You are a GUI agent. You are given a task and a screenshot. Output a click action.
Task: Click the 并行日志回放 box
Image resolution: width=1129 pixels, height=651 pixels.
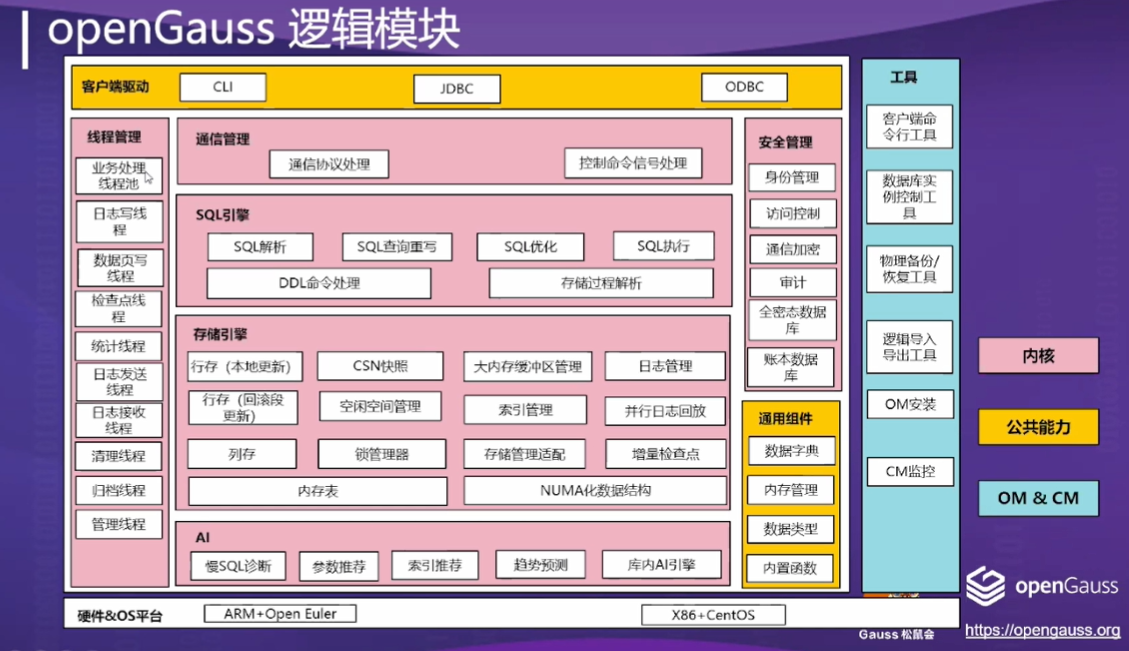point(665,410)
